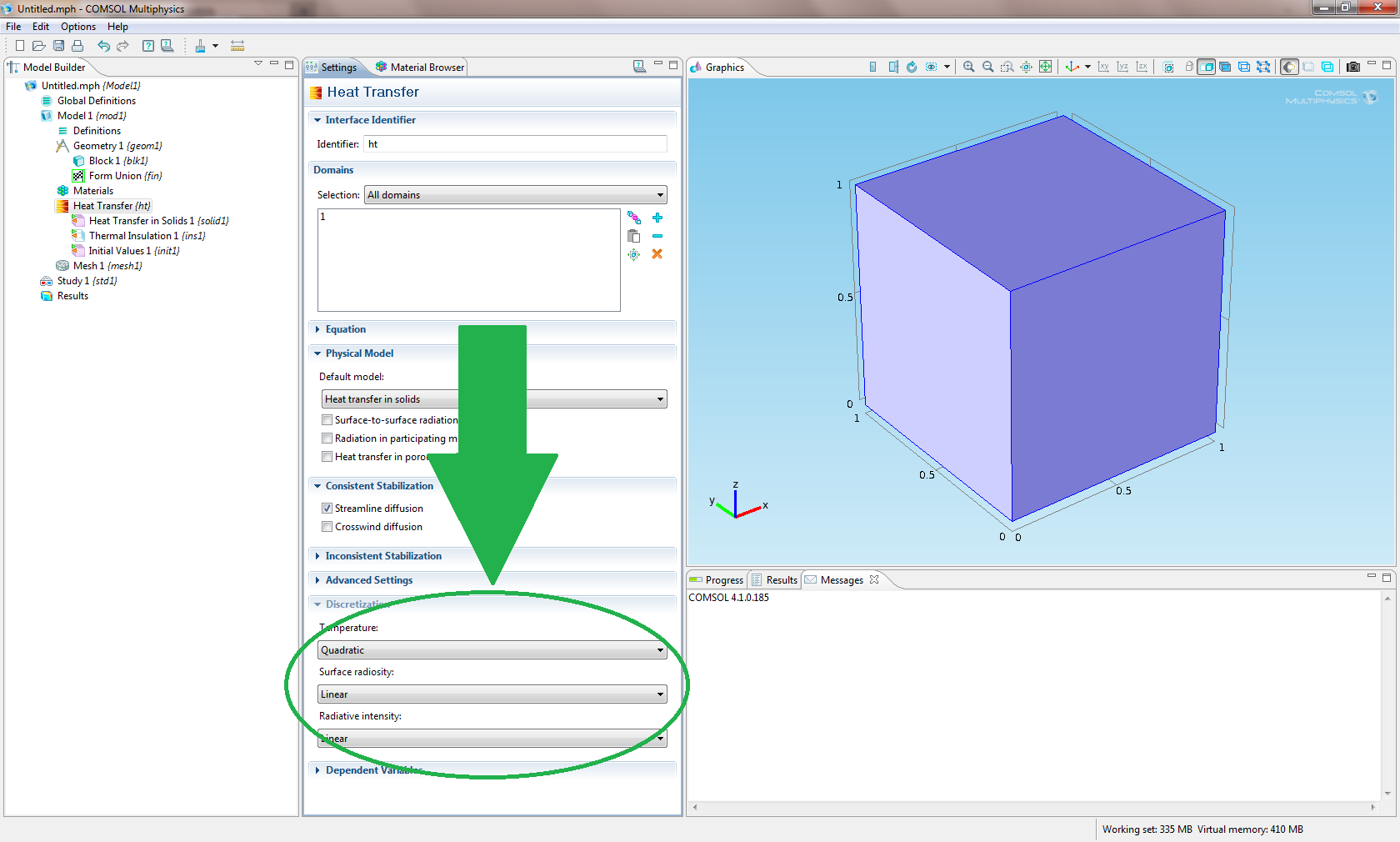
Task: Click Go to XY view icon
Action: (1103, 67)
